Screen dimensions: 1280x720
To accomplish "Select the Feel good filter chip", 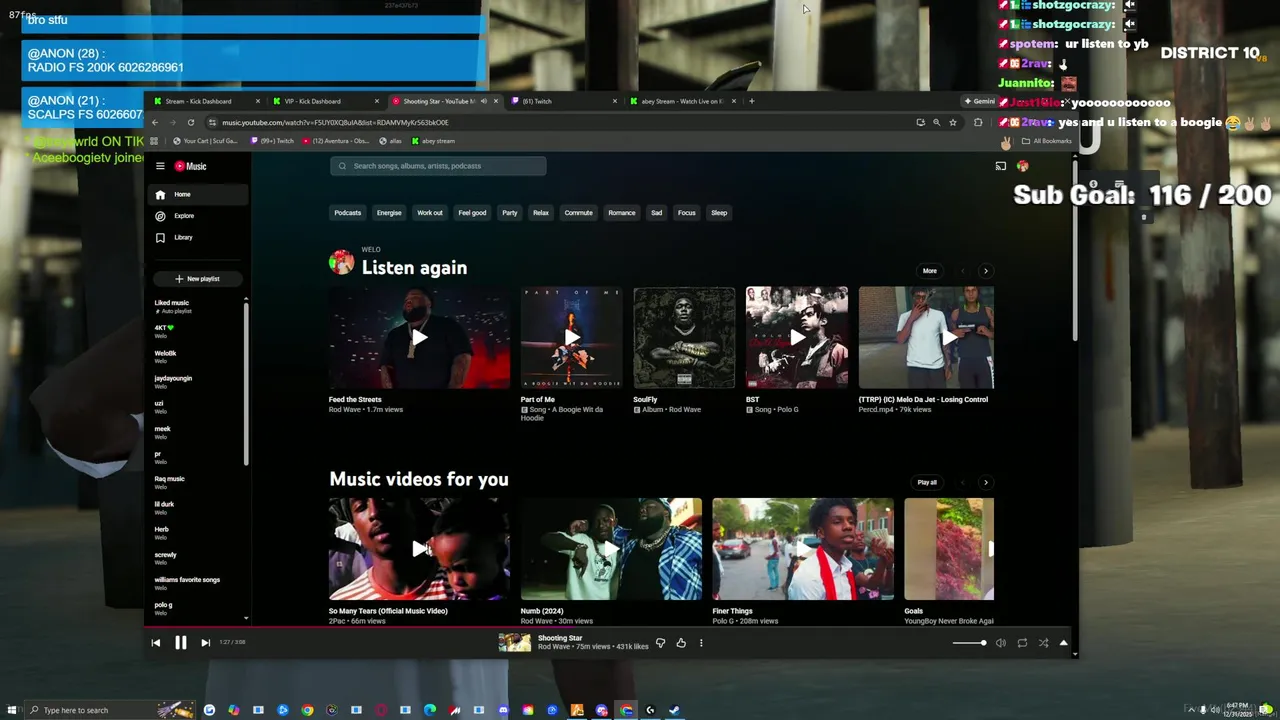I will pyautogui.click(x=472, y=213).
